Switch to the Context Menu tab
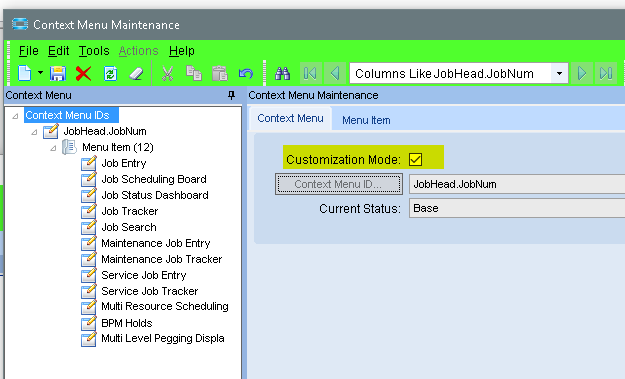This screenshot has height=379, width=625. [290, 118]
